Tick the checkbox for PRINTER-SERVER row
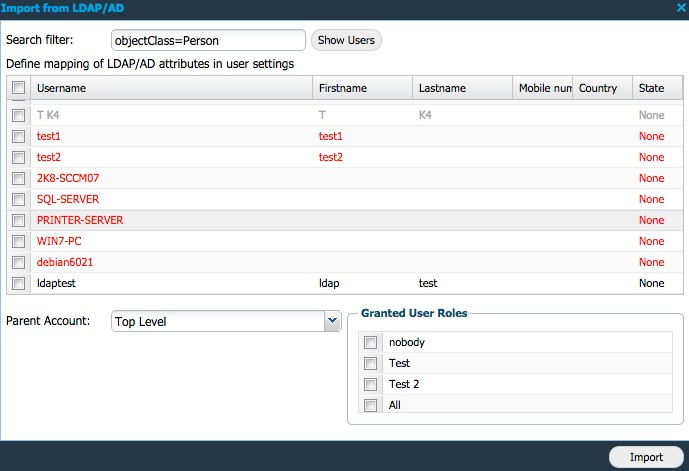Viewport: 689px width, 471px height. coord(18,220)
